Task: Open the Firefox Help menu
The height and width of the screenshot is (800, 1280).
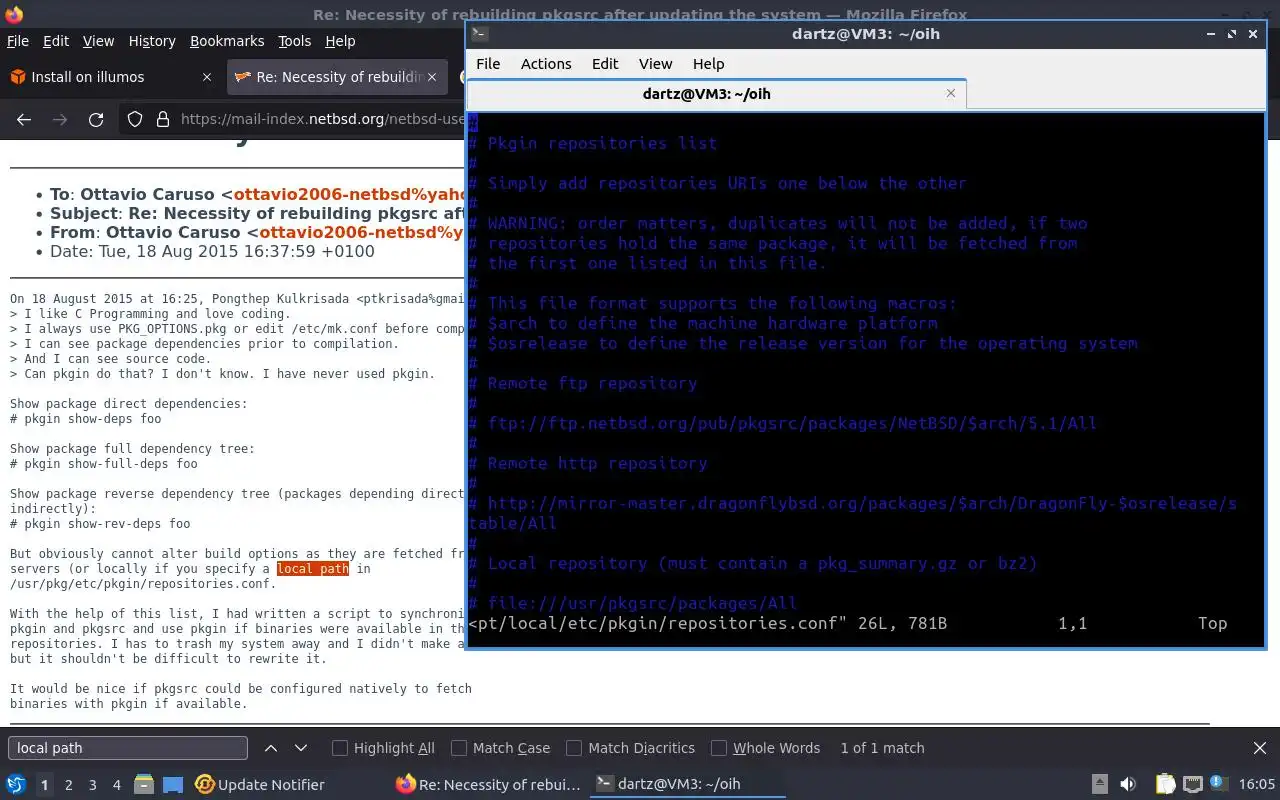Action: point(340,41)
